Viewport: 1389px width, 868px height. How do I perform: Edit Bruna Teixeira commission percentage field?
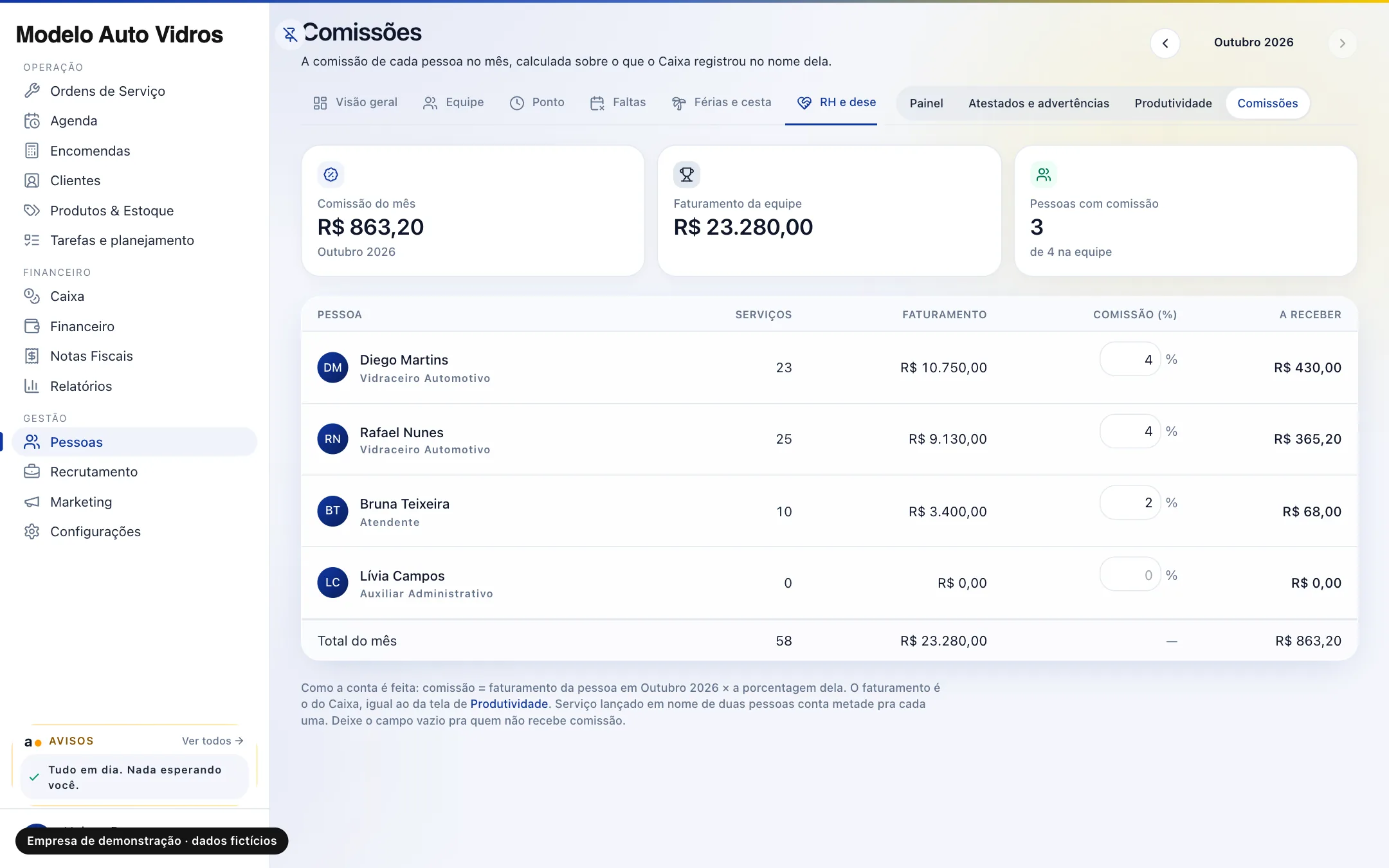pyautogui.click(x=1130, y=503)
